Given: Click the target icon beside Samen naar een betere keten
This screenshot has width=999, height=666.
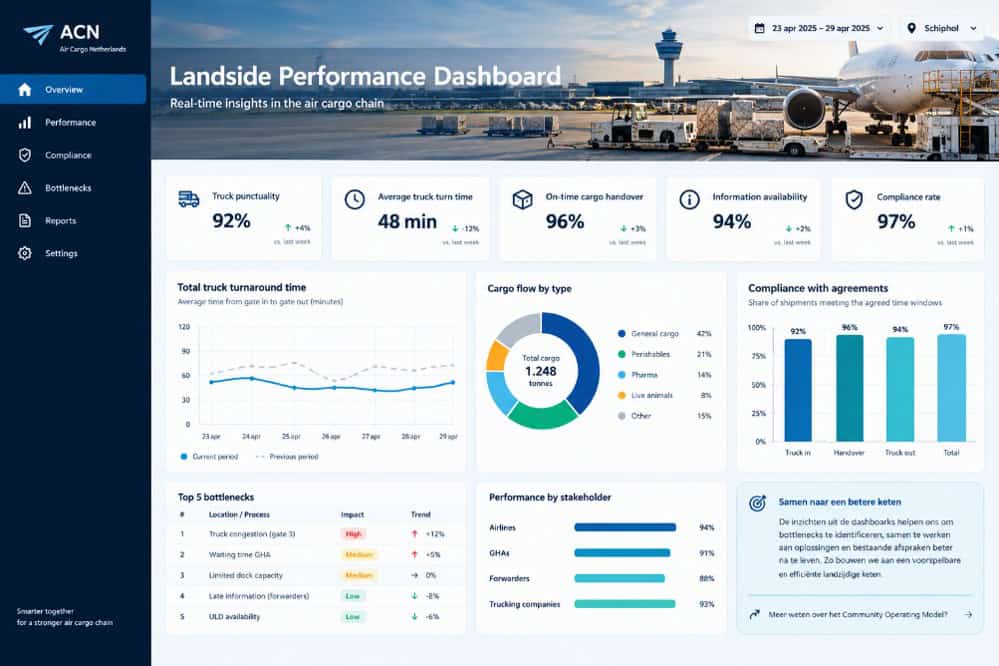Looking at the screenshot, I should point(758,503).
